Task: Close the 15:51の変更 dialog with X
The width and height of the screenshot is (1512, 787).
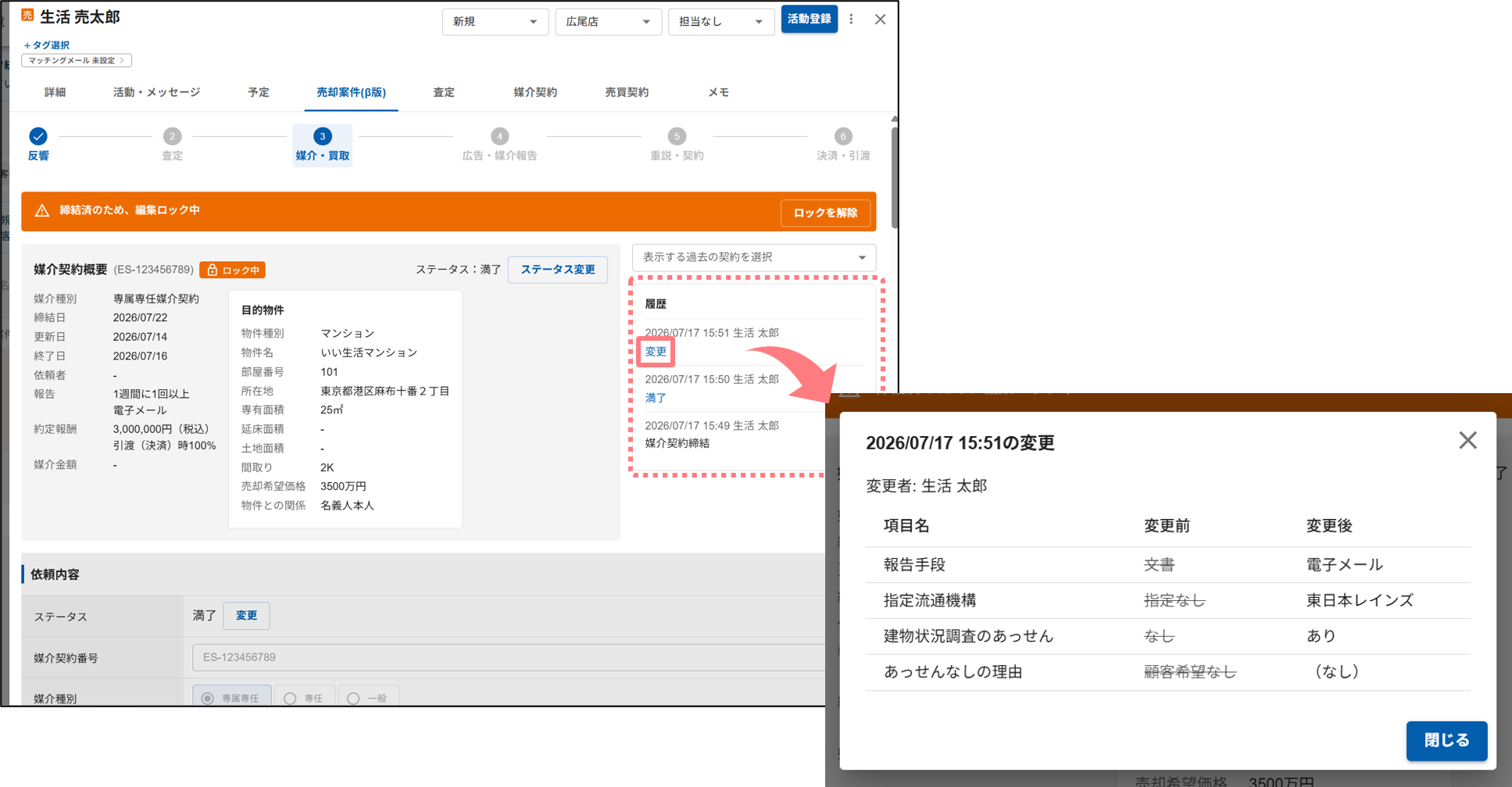Action: (1467, 440)
